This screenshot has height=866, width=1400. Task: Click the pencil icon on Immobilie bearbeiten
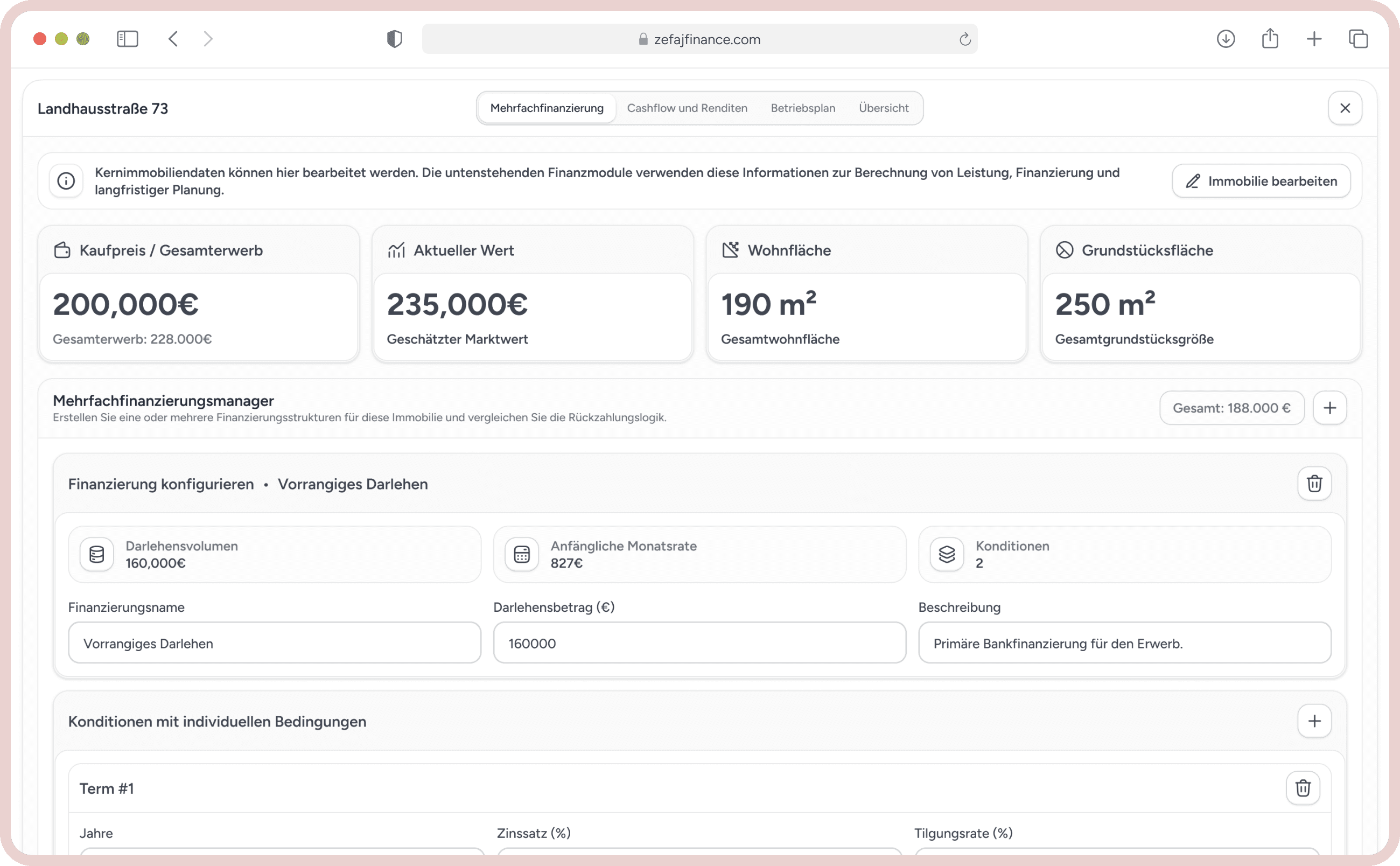1193,181
